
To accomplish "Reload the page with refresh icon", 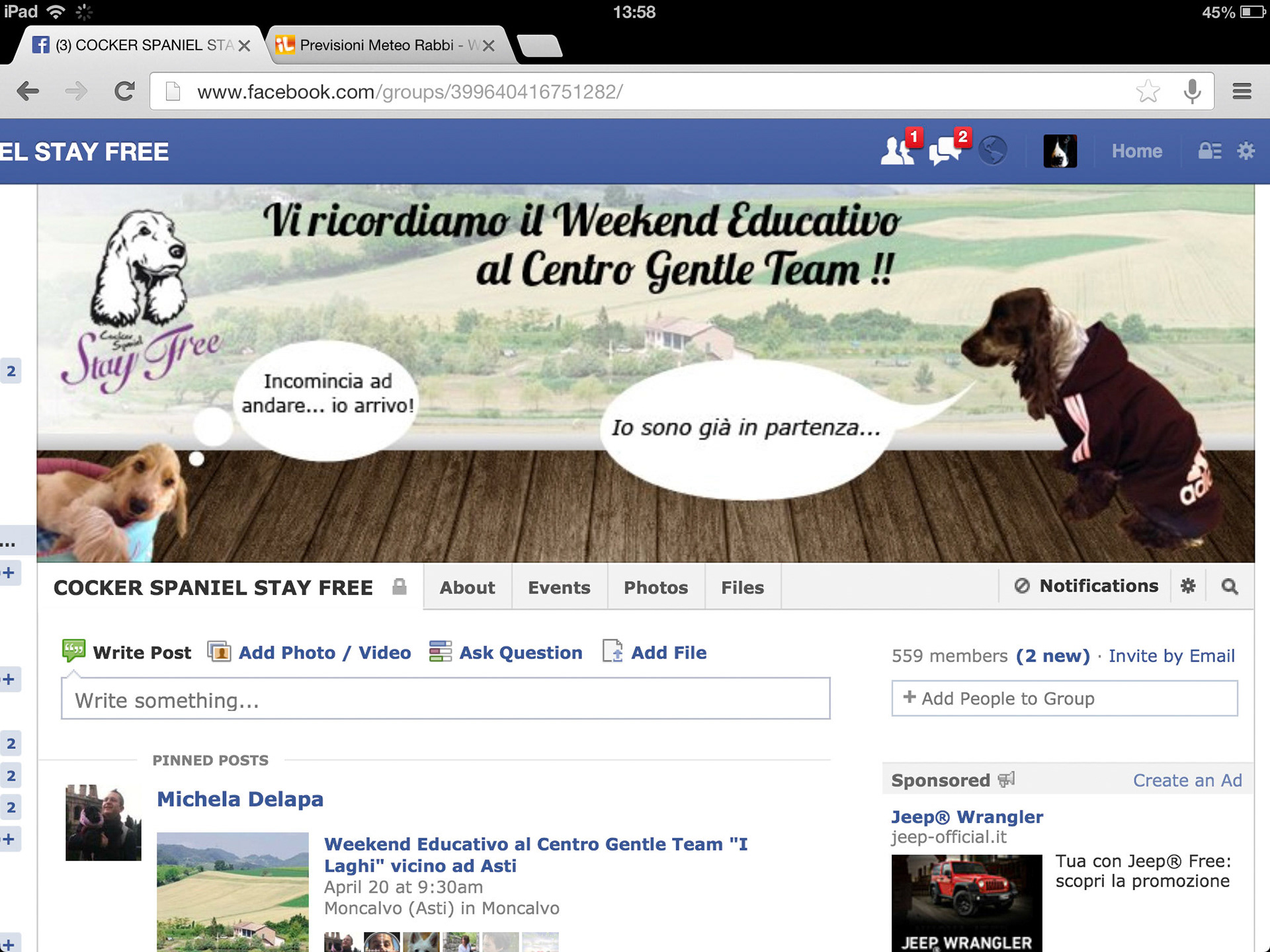I will pos(124,91).
